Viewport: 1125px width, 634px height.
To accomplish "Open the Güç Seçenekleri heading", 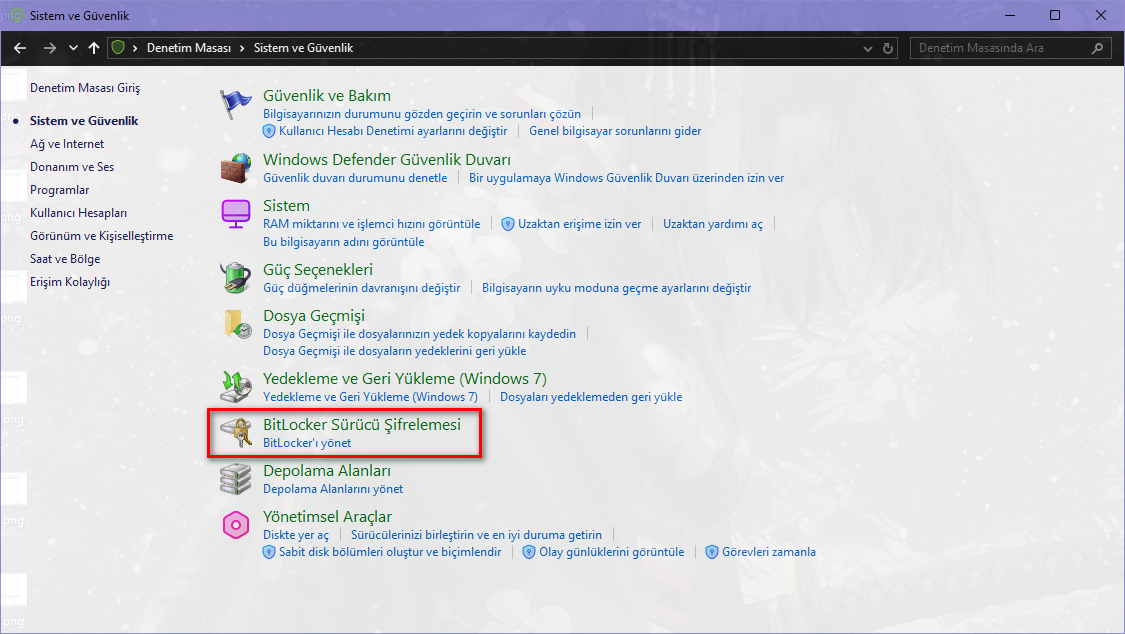I will pos(318,269).
